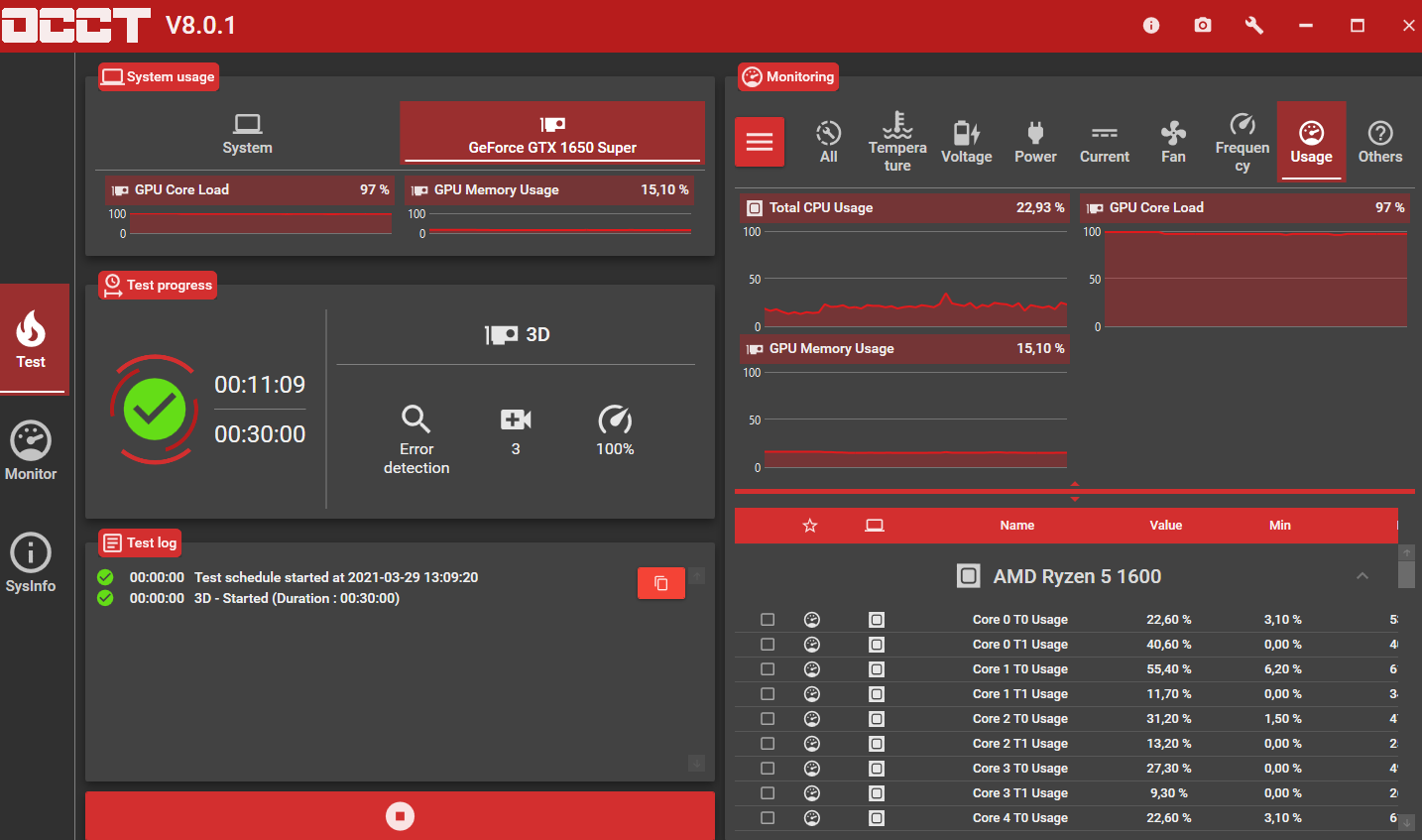Click the test log scroll-up arrow
The width and height of the screenshot is (1422, 840).
(697, 575)
